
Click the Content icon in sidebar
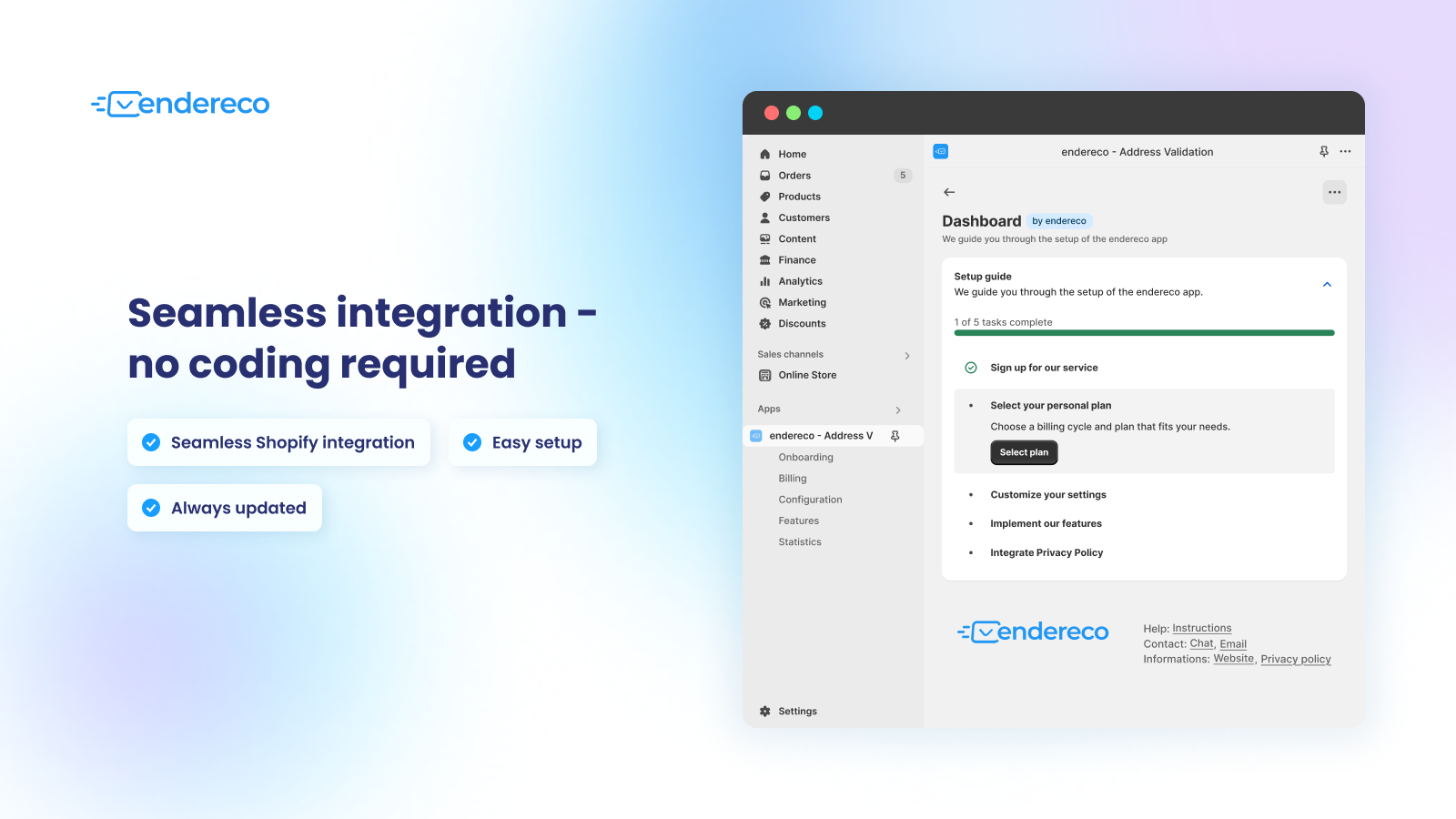[x=765, y=239]
